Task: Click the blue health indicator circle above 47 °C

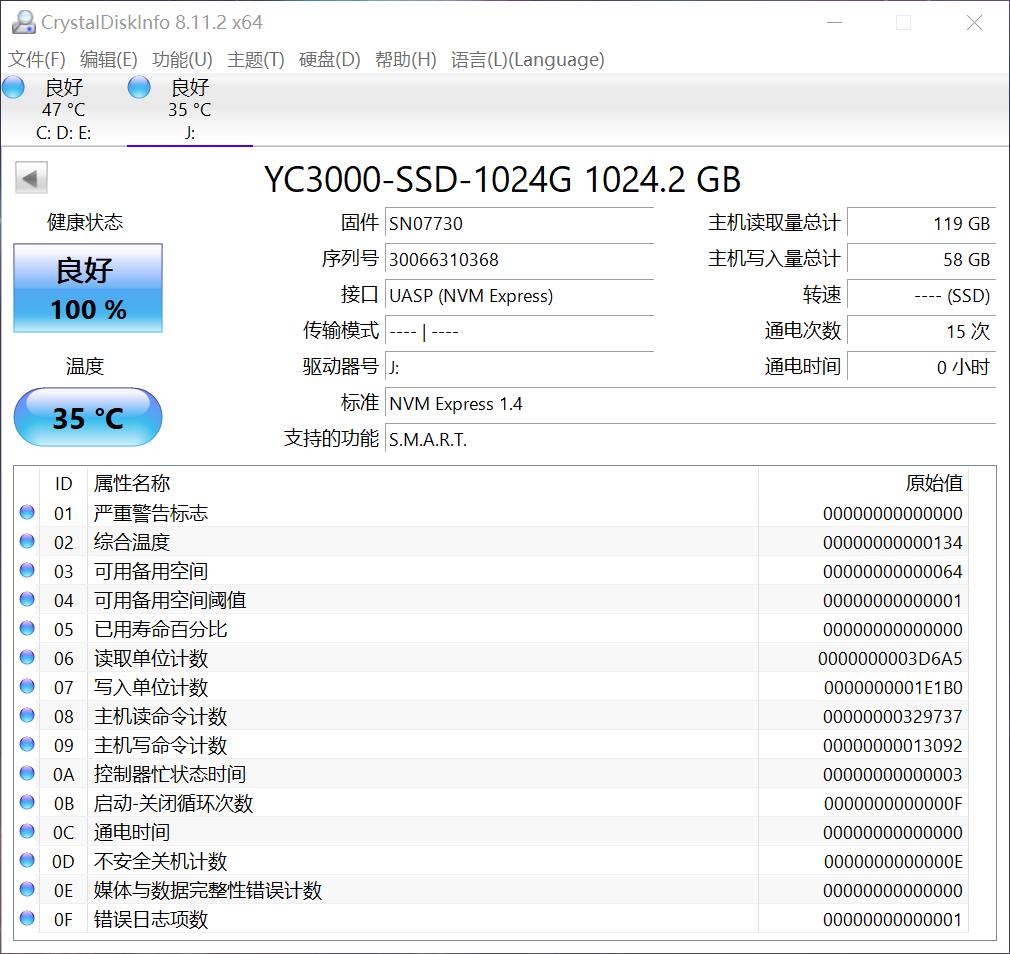Action: pos(13,87)
